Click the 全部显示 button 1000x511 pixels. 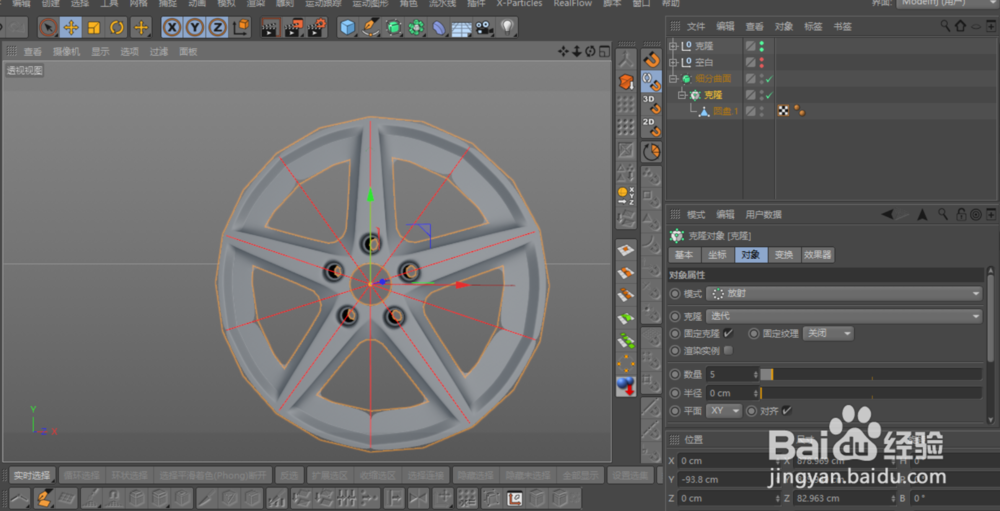580,476
